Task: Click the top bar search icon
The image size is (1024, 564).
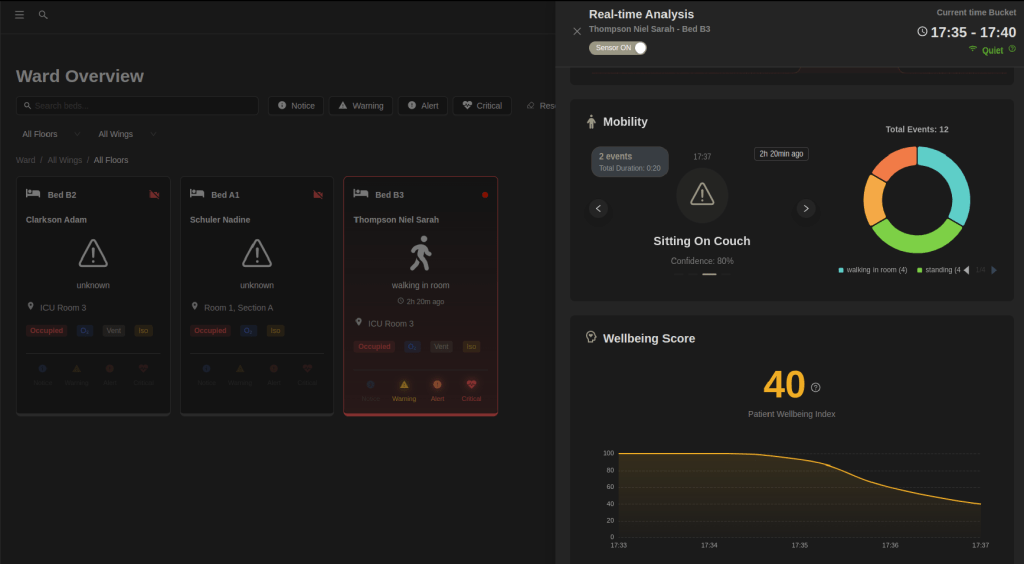Action: pyautogui.click(x=43, y=15)
